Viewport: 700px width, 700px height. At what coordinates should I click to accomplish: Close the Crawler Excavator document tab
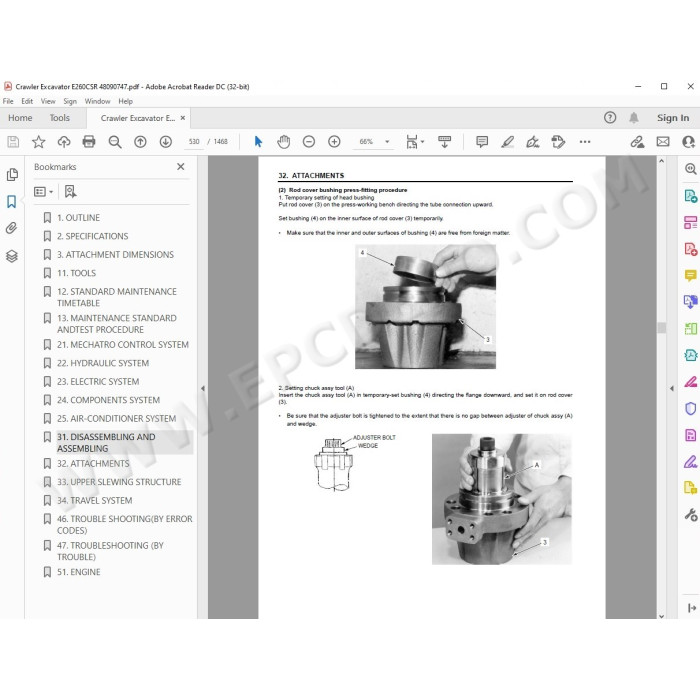click(183, 118)
